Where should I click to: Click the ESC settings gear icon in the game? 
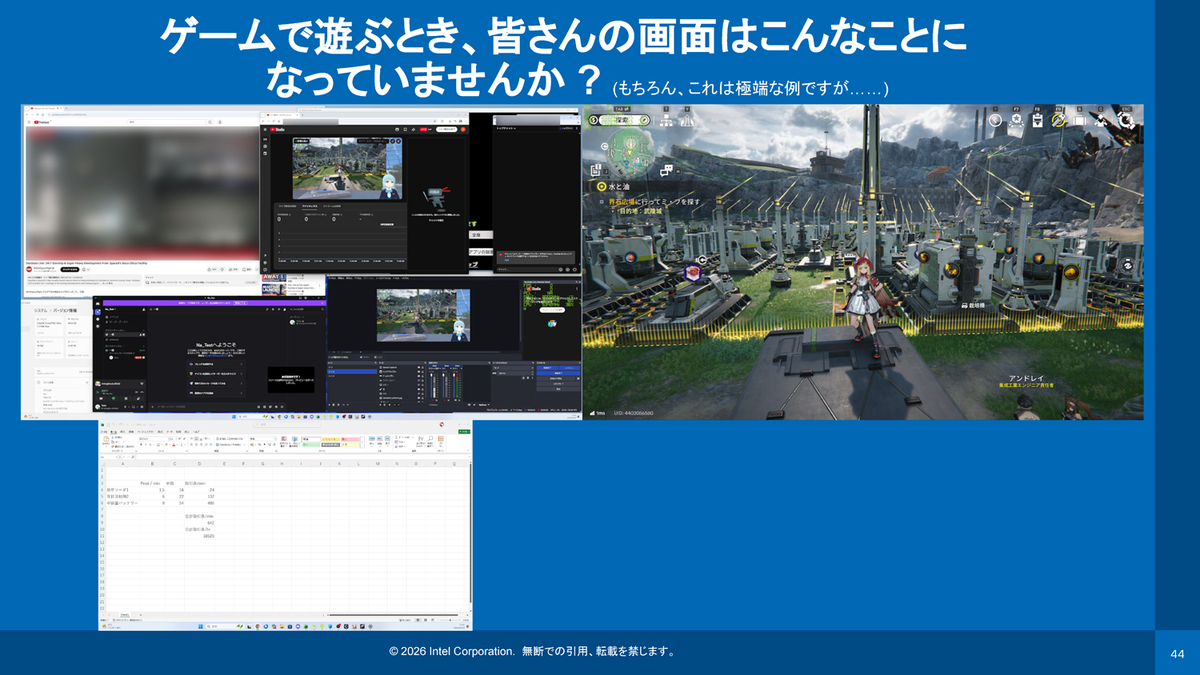click(x=1126, y=120)
